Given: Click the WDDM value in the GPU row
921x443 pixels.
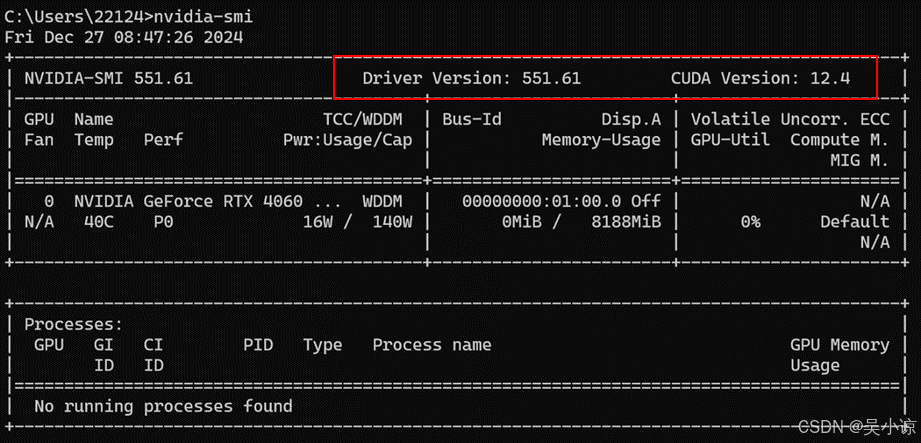Looking at the screenshot, I should click(x=382, y=202).
